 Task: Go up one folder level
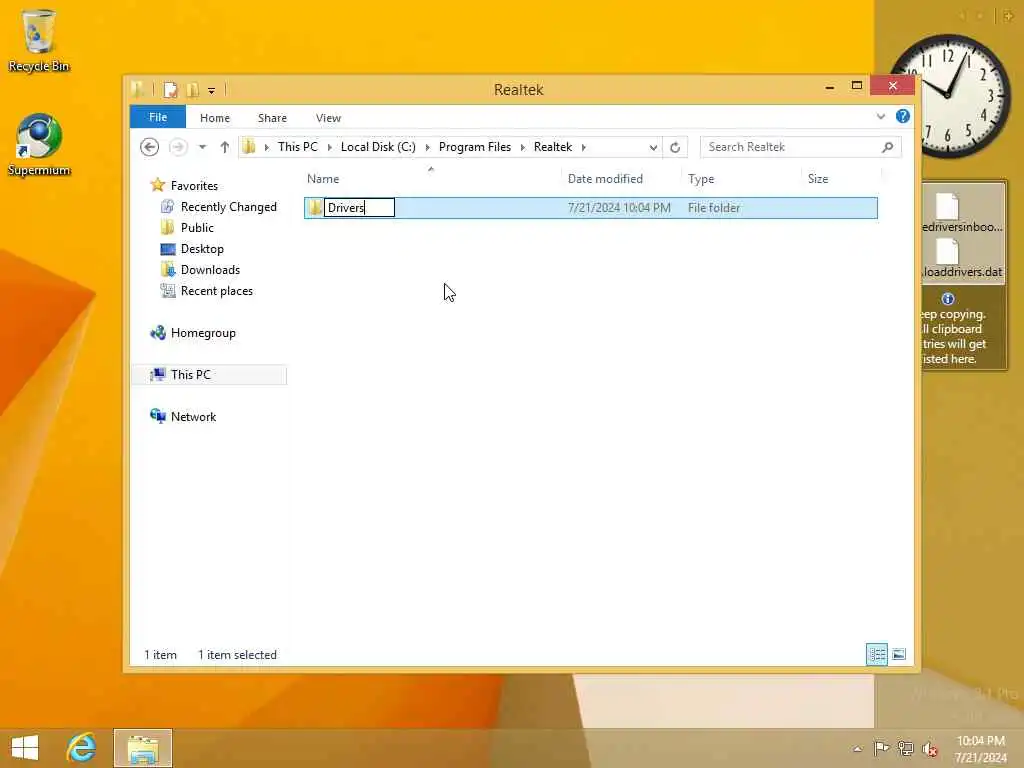coord(225,147)
